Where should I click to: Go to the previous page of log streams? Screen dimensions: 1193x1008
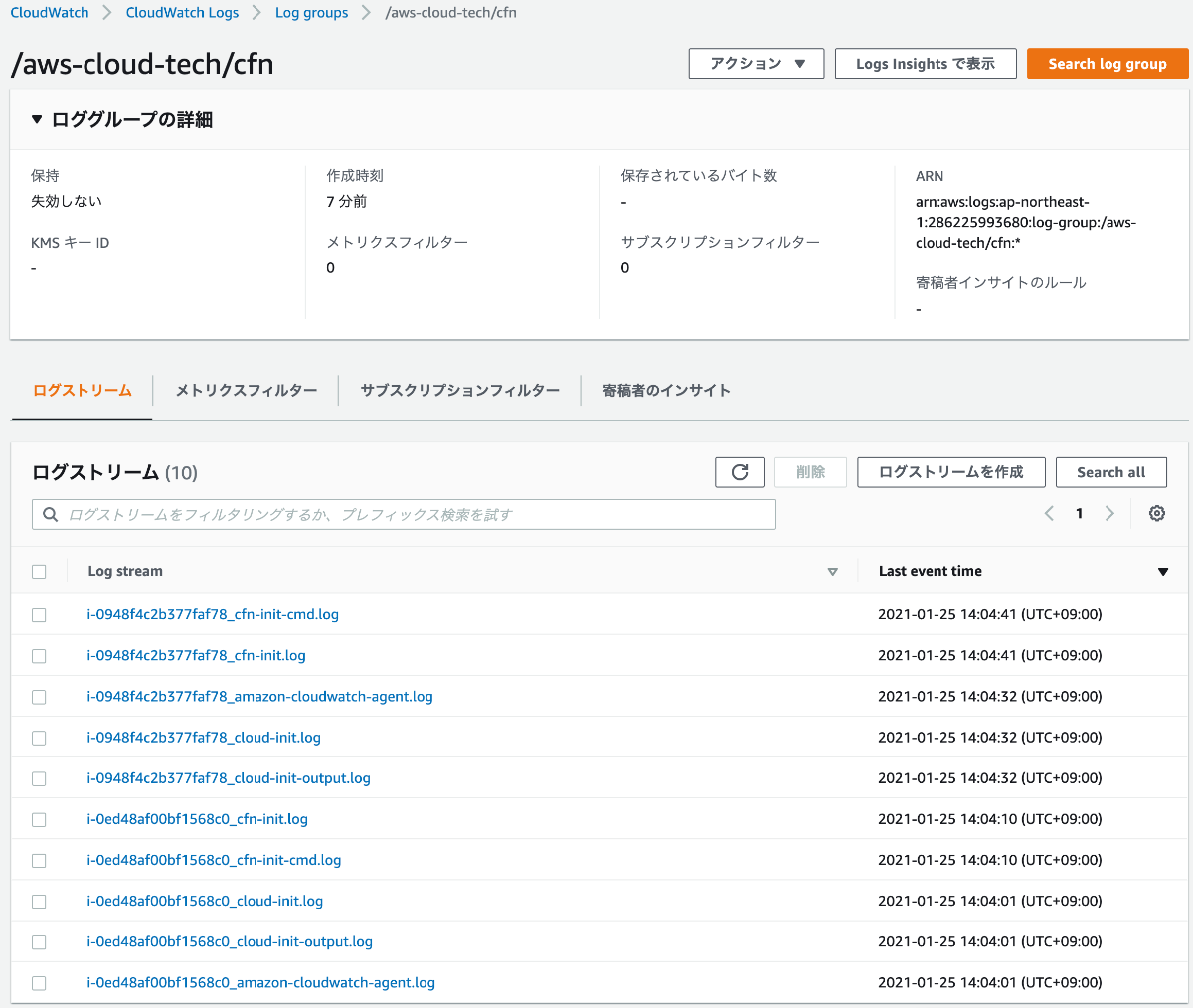pos(1049,514)
